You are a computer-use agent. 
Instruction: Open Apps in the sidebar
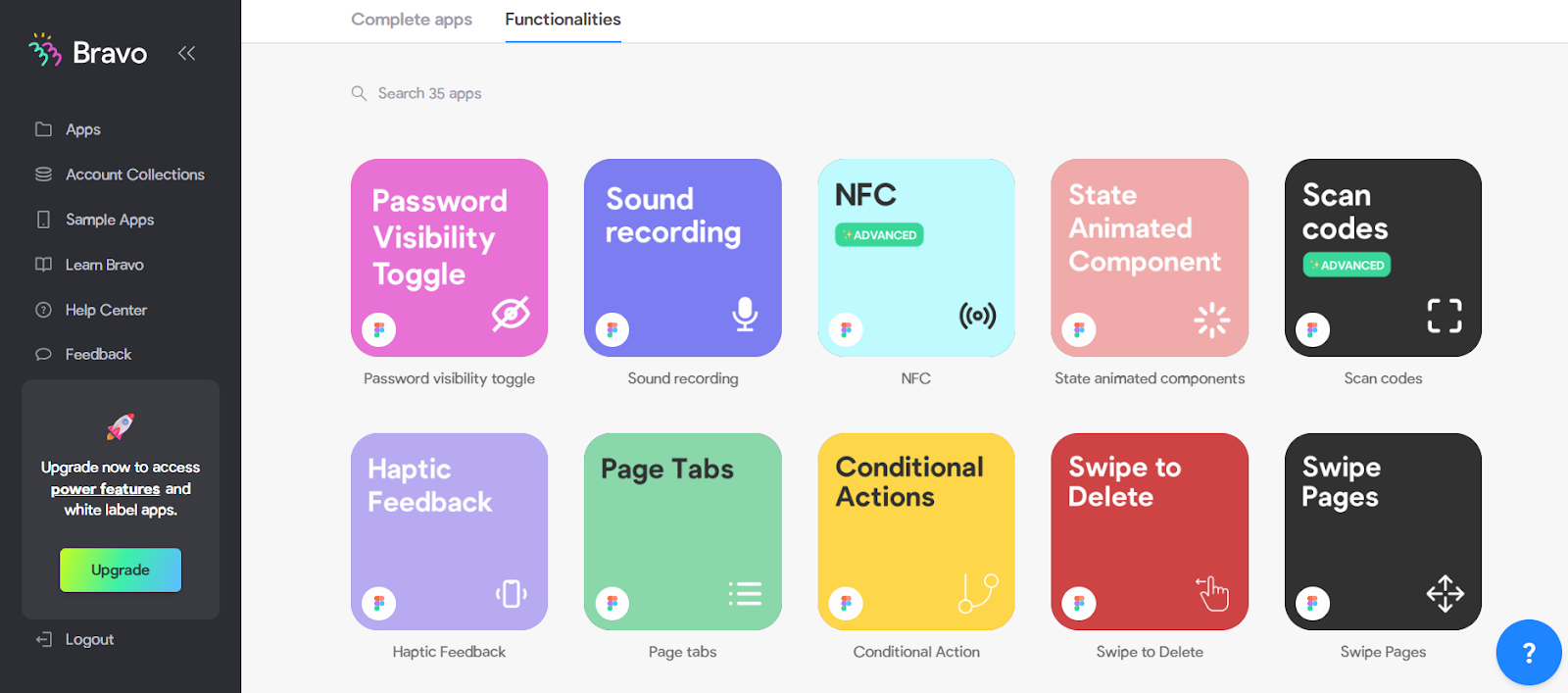point(83,129)
